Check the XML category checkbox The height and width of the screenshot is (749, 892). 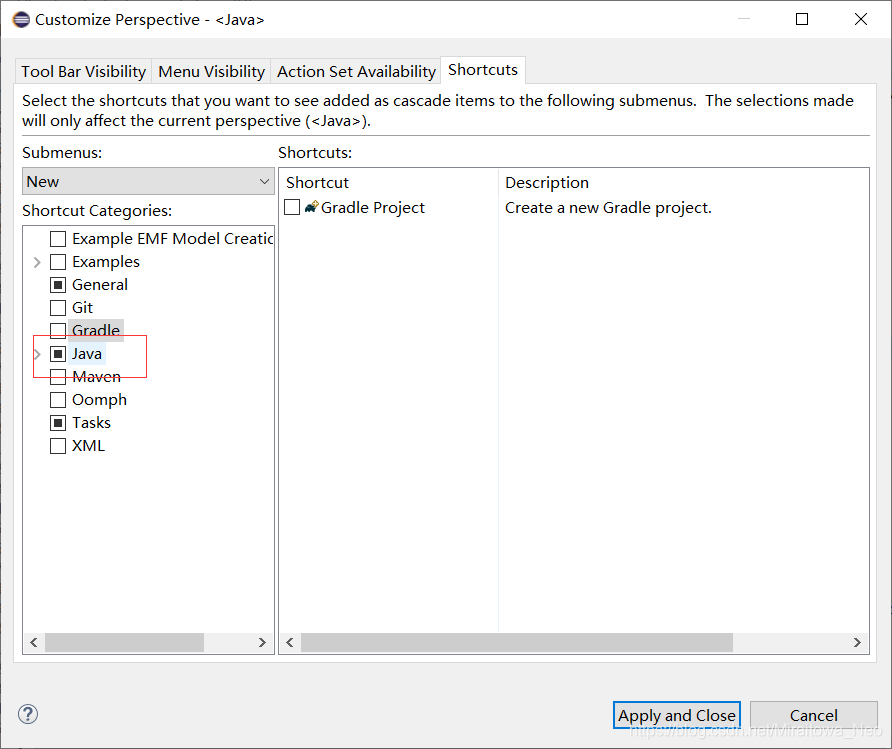58,446
